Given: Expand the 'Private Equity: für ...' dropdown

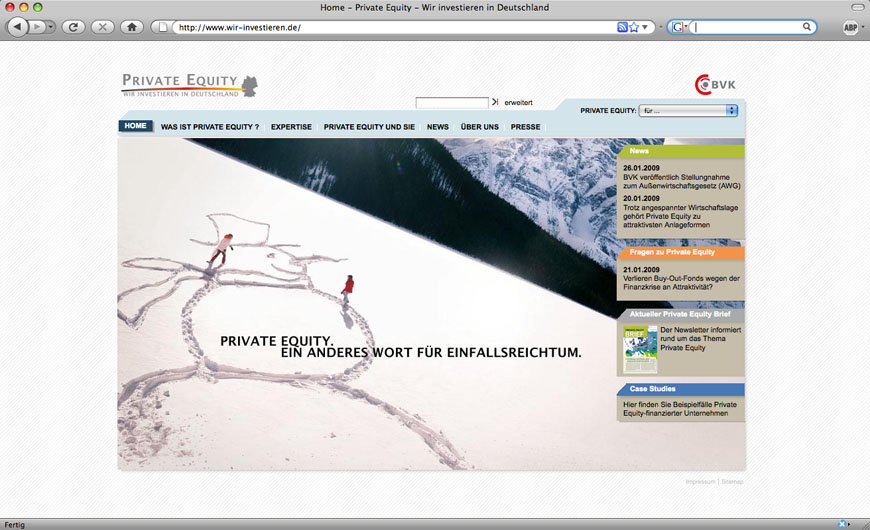Looking at the screenshot, I should (x=688, y=110).
